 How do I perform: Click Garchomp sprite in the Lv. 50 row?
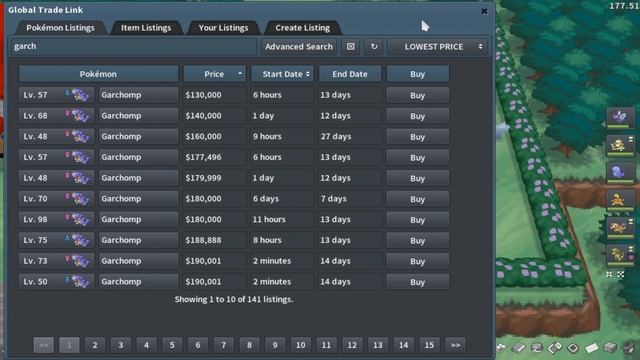pos(80,282)
